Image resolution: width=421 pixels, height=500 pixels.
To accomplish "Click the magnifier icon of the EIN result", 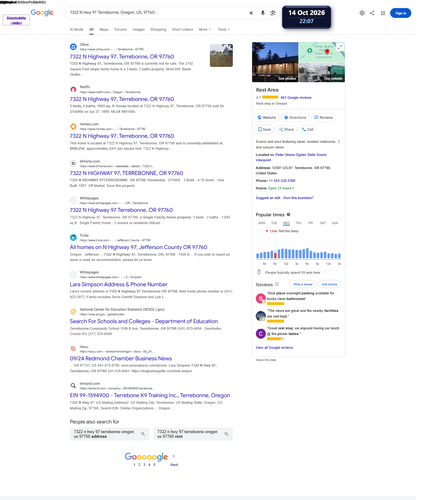I will 73,386.
